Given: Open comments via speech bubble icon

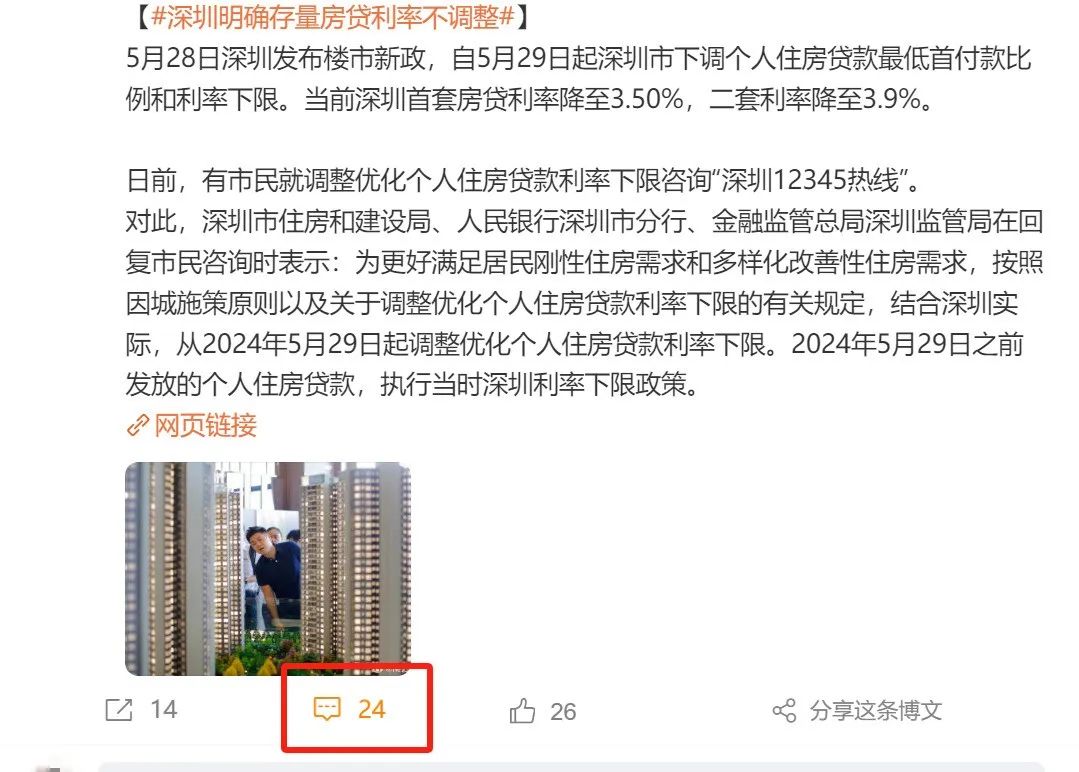Looking at the screenshot, I should [x=327, y=708].
